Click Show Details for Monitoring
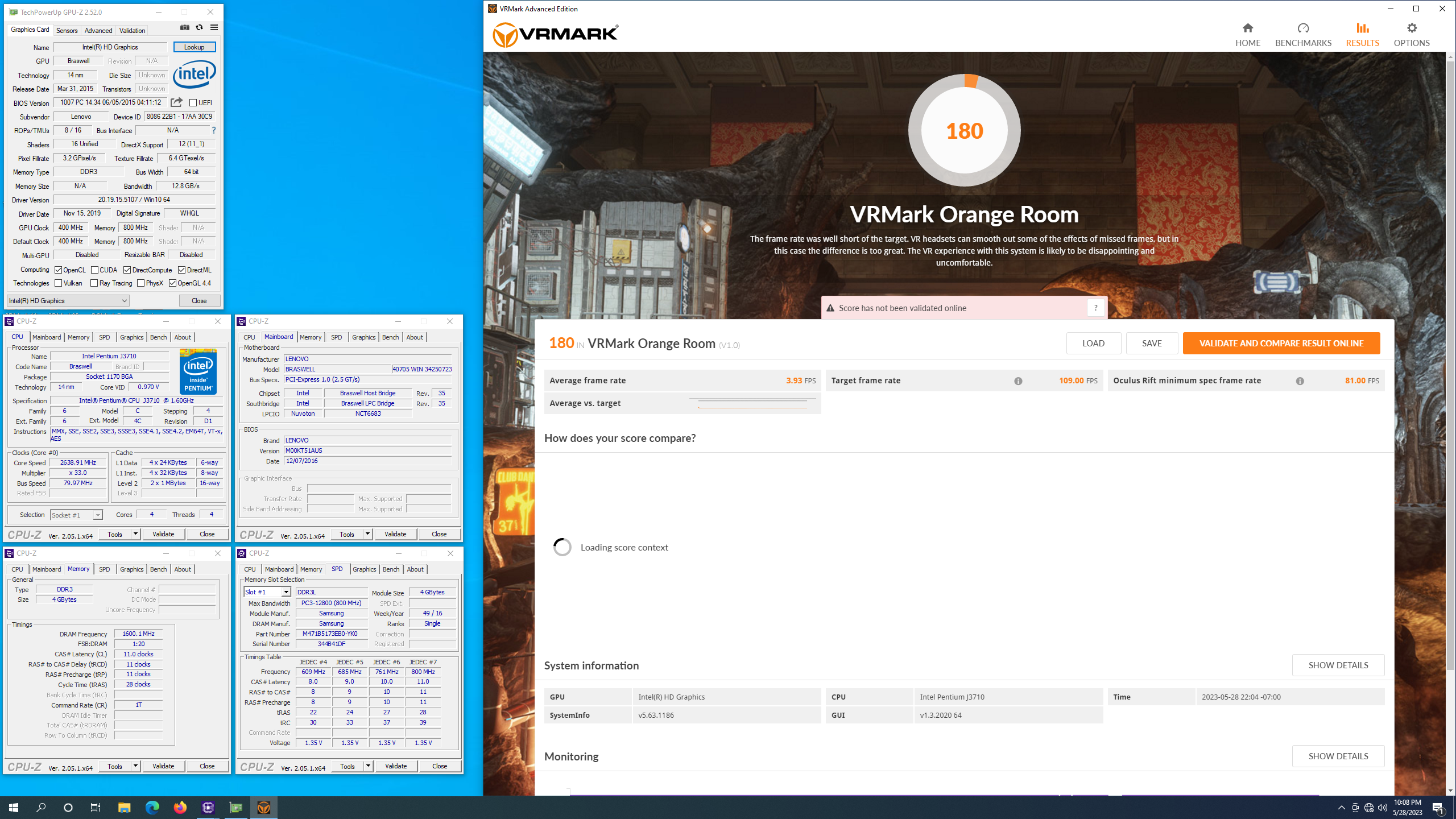Image resolution: width=1456 pixels, height=819 pixels. (x=1338, y=756)
